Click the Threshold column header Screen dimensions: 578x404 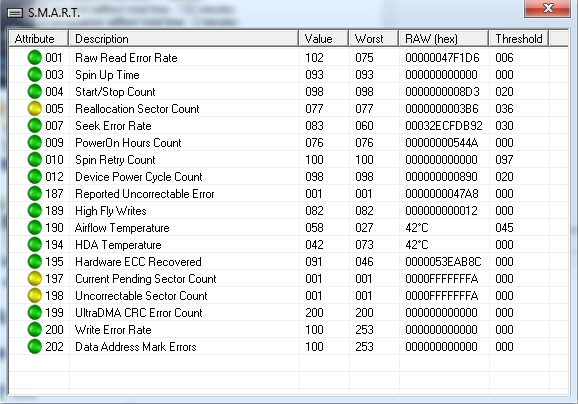[519, 38]
